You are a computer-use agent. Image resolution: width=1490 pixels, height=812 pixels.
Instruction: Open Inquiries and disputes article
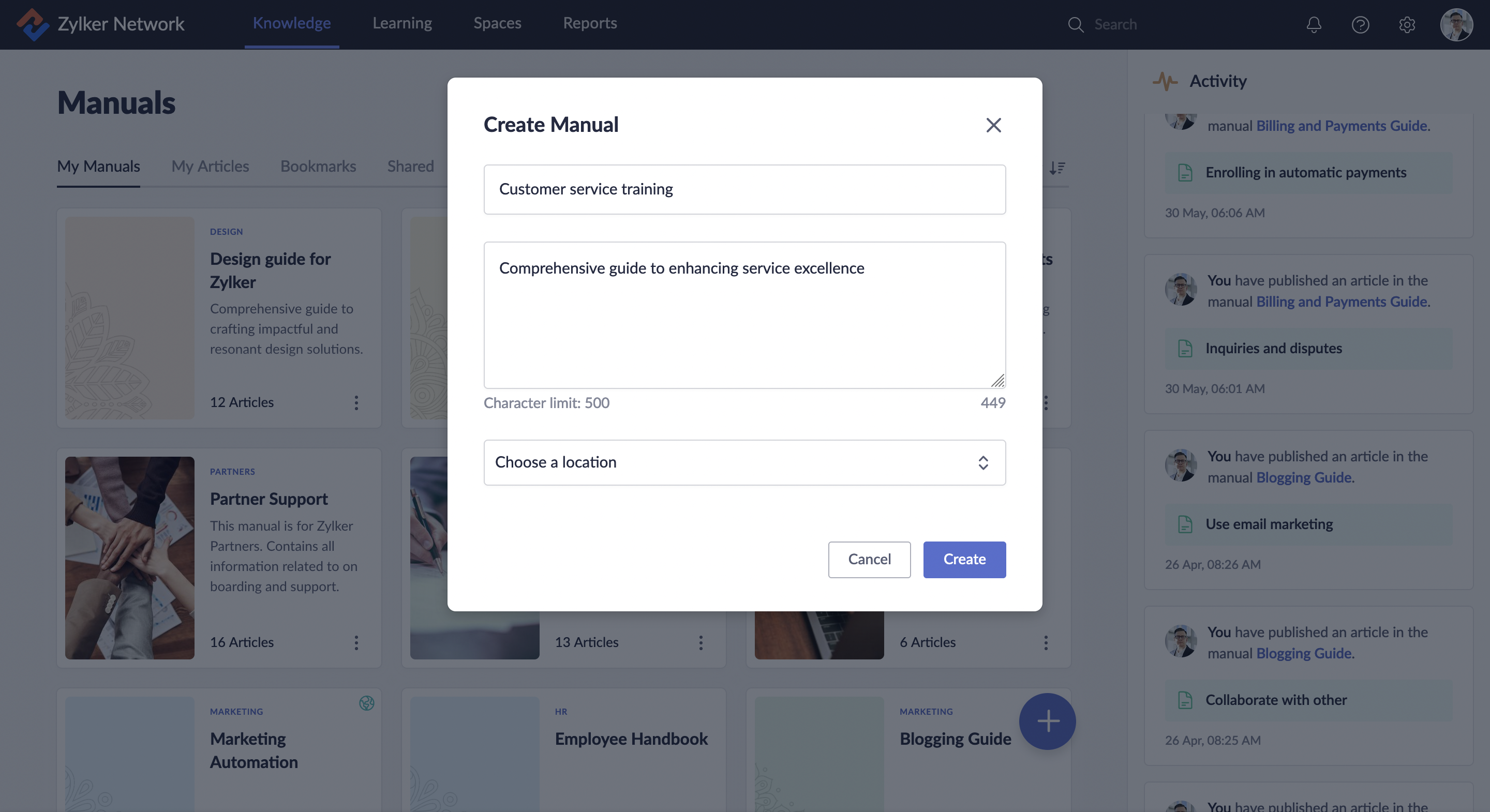tap(1308, 348)
